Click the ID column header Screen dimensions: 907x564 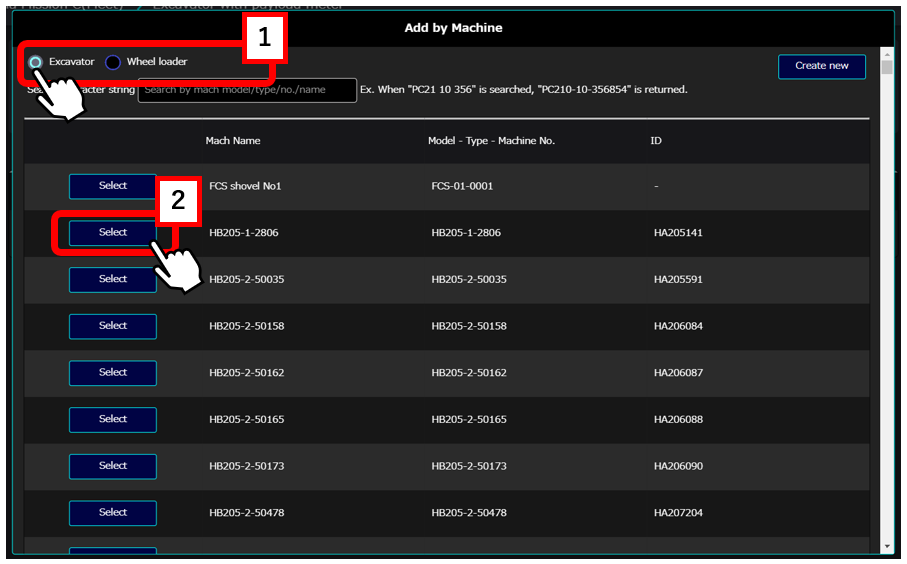(x=656, y=141)
